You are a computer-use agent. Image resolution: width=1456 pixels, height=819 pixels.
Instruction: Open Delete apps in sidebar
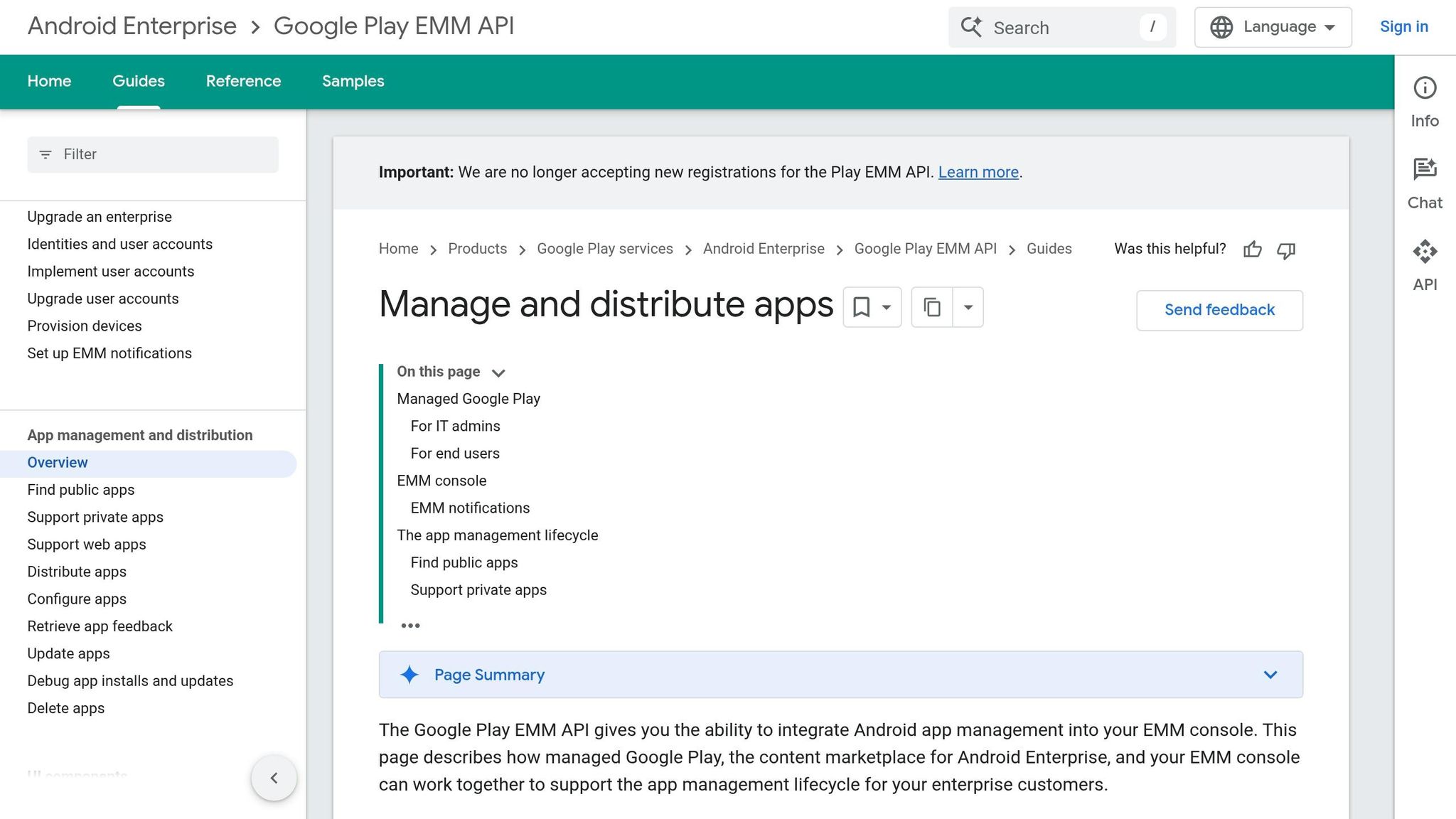point(65,708)
